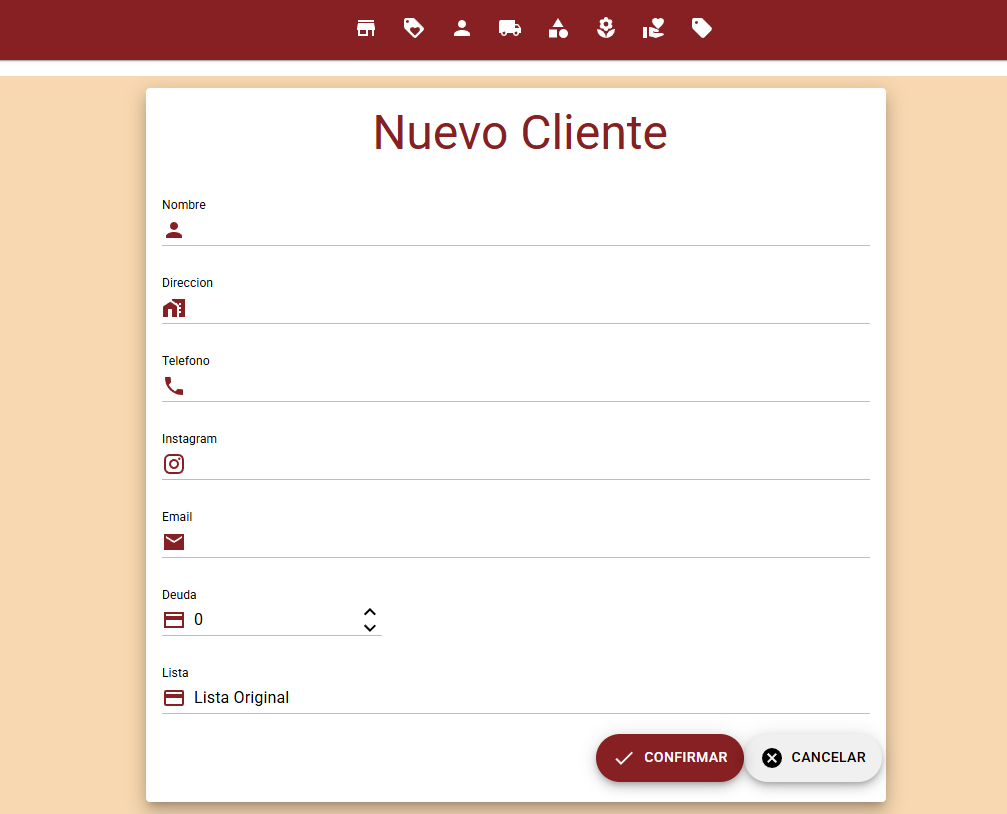Open the price tag icon at the far right
The image size is (1007, 814).
pos(701,28)
